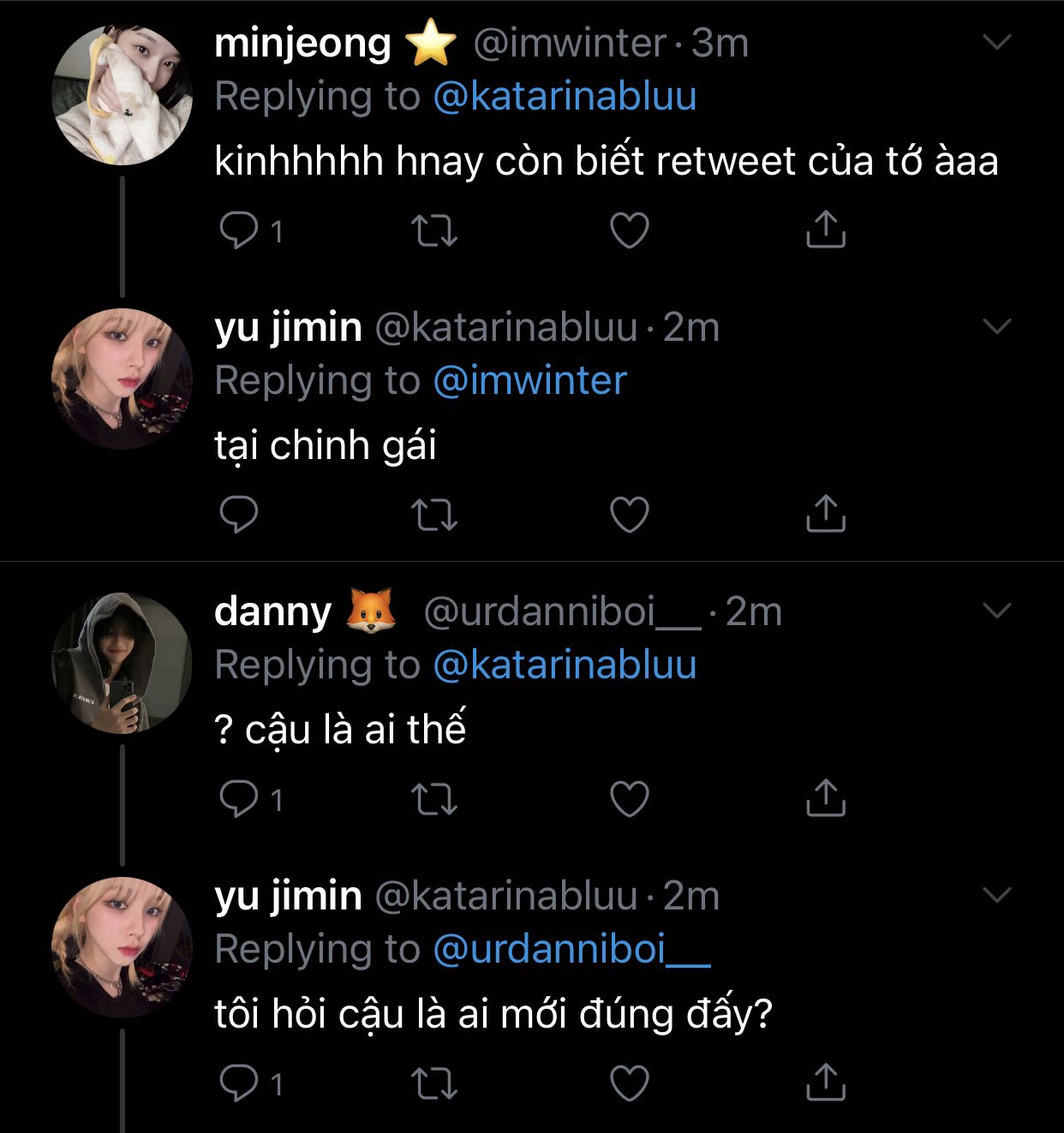Reply to yu jimin's 'tại chinh gái' tweet
1064x1133 pixels.
coord(239,514)
